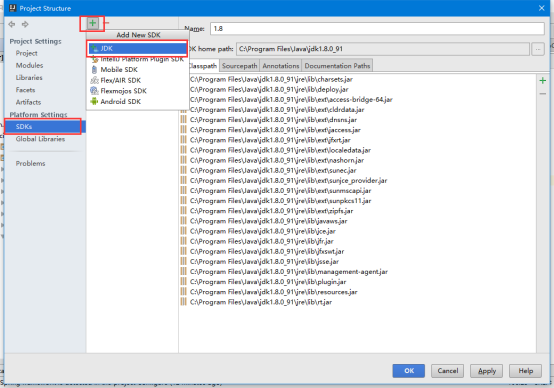Select the dnsns.jar classpath entry
Image resolution: width=554 pixels, height=388 pixels.
coord(273,120)
